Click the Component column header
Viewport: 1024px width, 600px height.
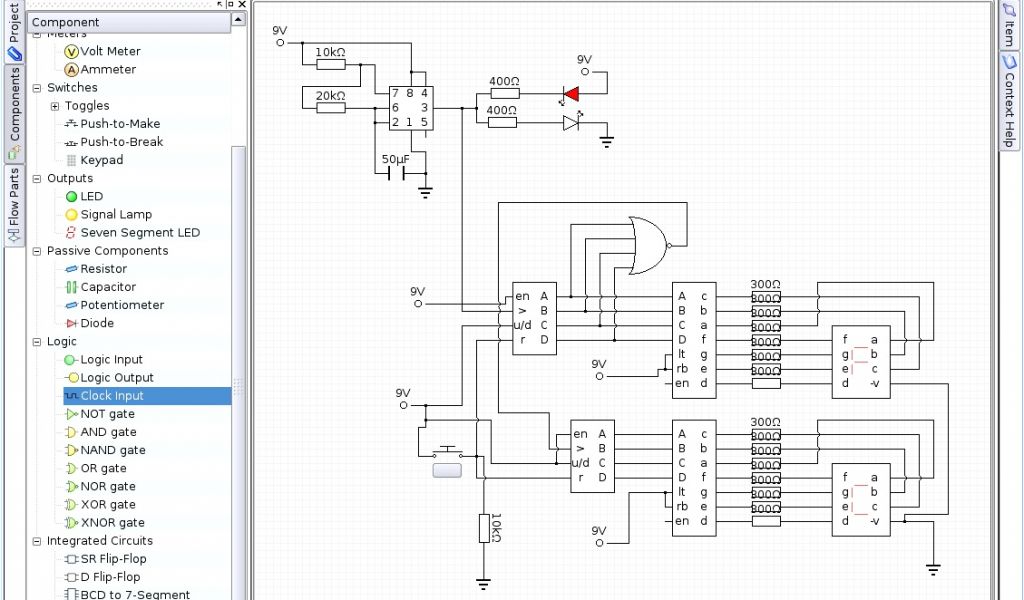point(128,21)
